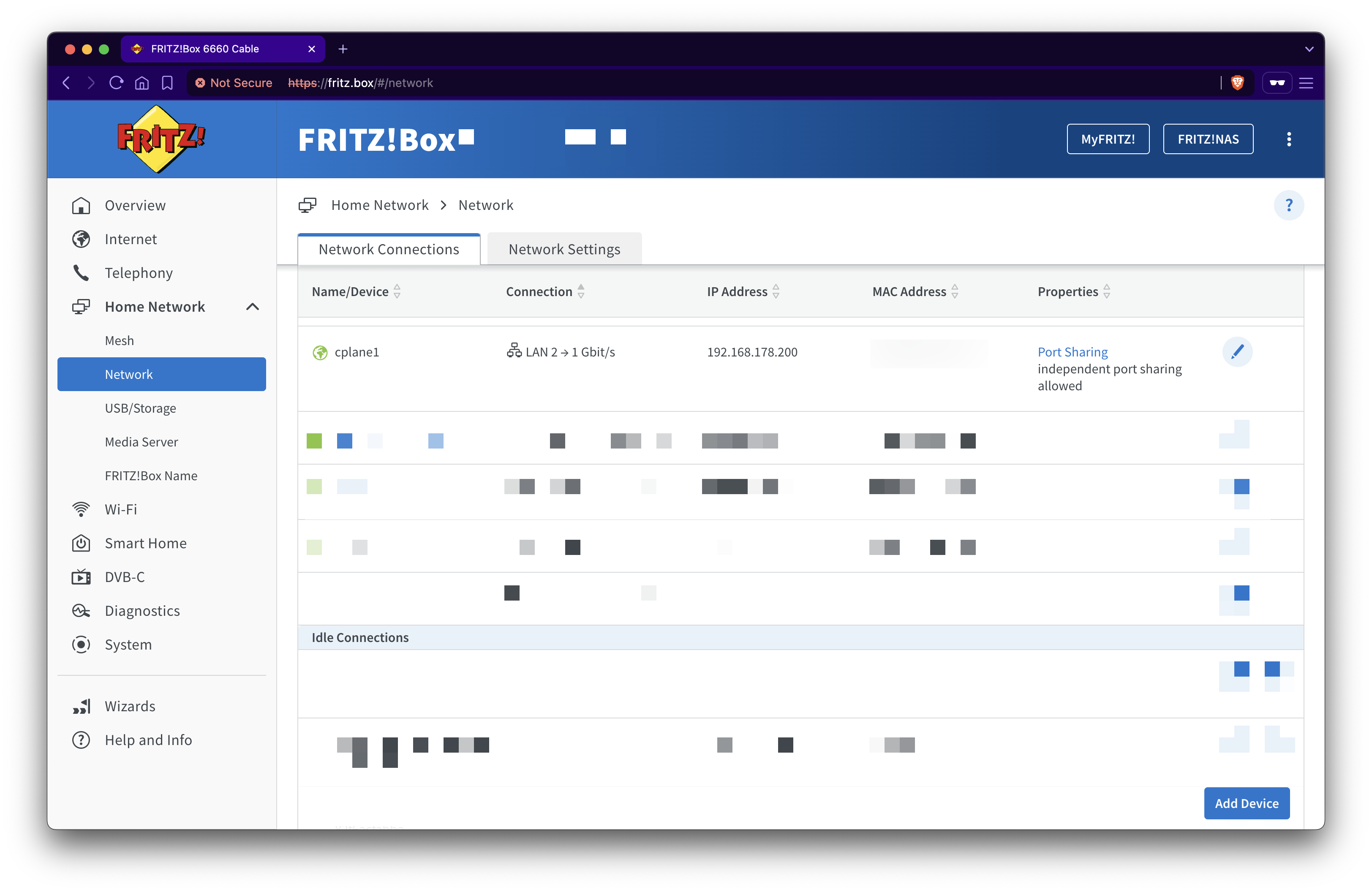The image size is (1372, 892).
Task: Open the help question mark icon
Action: pyautogui.click(x=1288, y=205)
